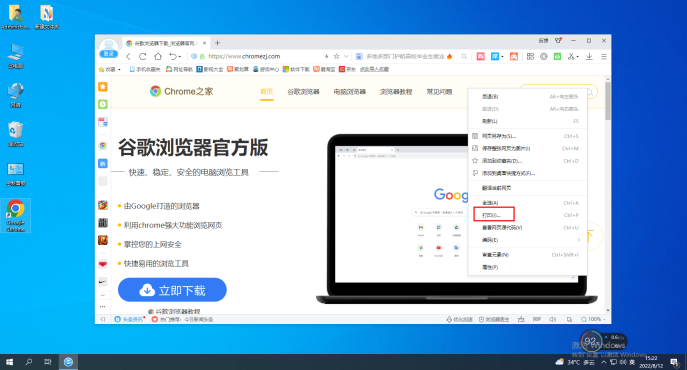Open the orange game extension icon
Viewport: 687px width, 370px height.
pos(513,56)
